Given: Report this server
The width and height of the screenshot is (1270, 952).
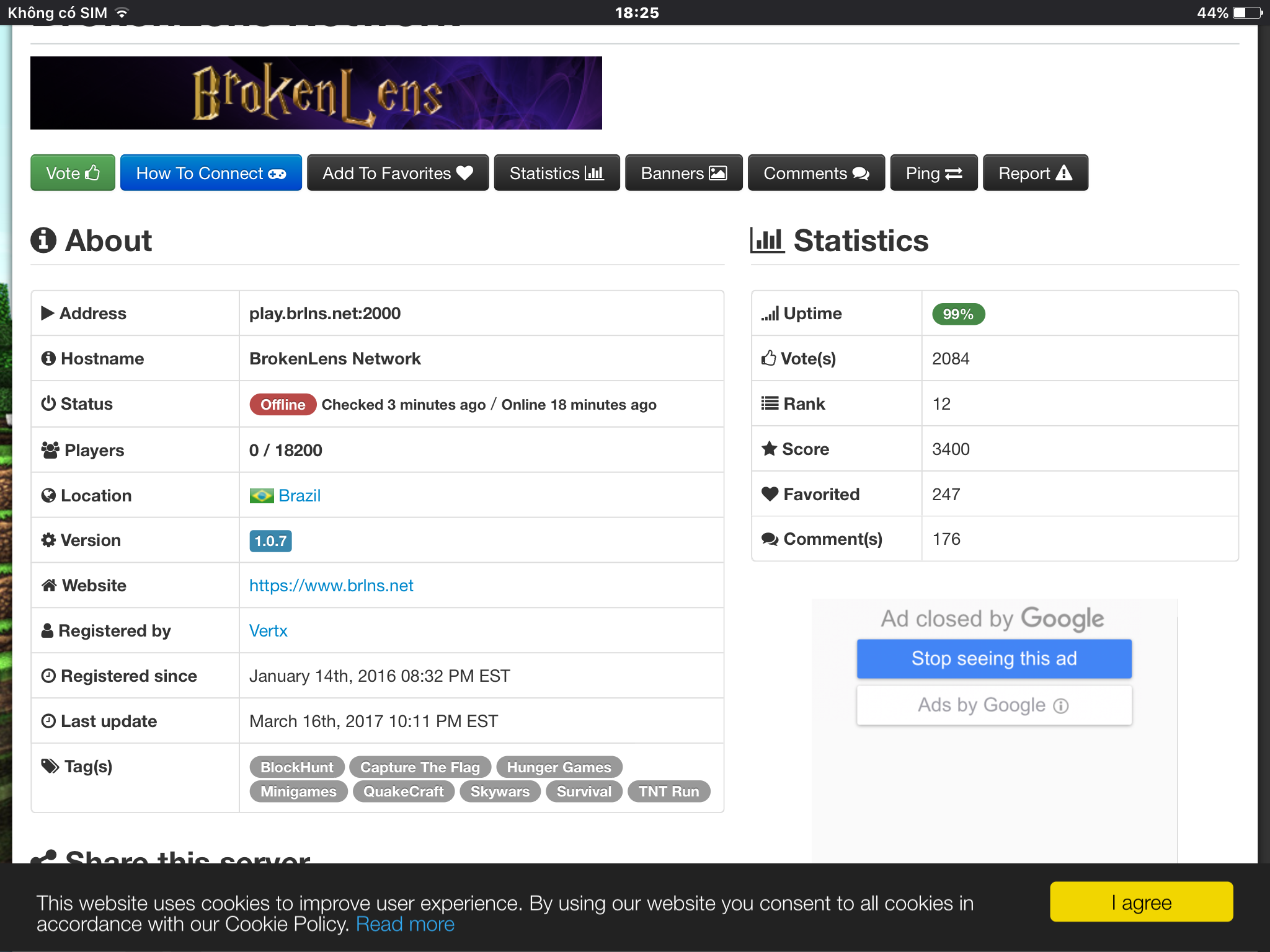Looking at the screenshot, I should click(1035, 173).
